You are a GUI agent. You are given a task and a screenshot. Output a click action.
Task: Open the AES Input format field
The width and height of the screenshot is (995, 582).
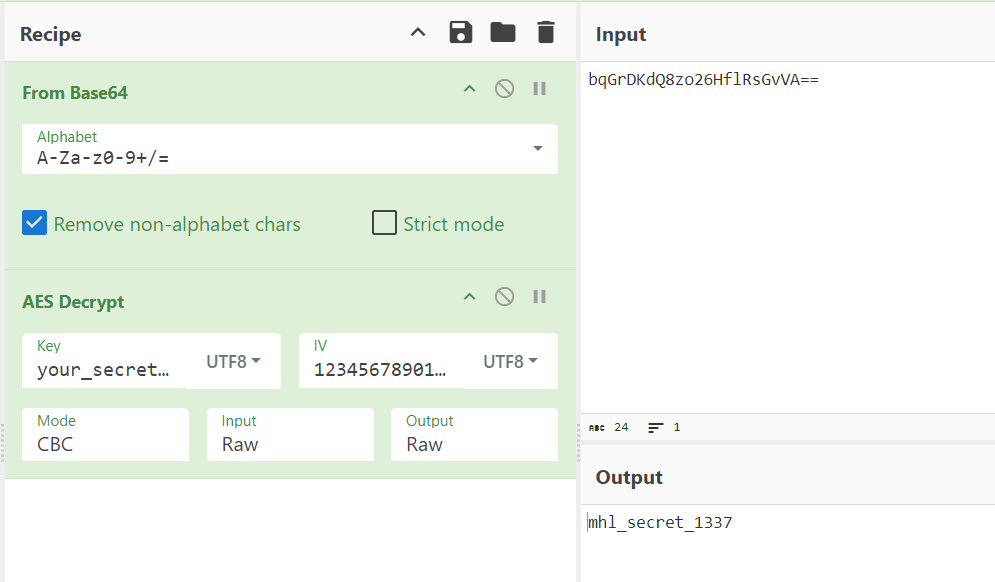coord(289,444)
